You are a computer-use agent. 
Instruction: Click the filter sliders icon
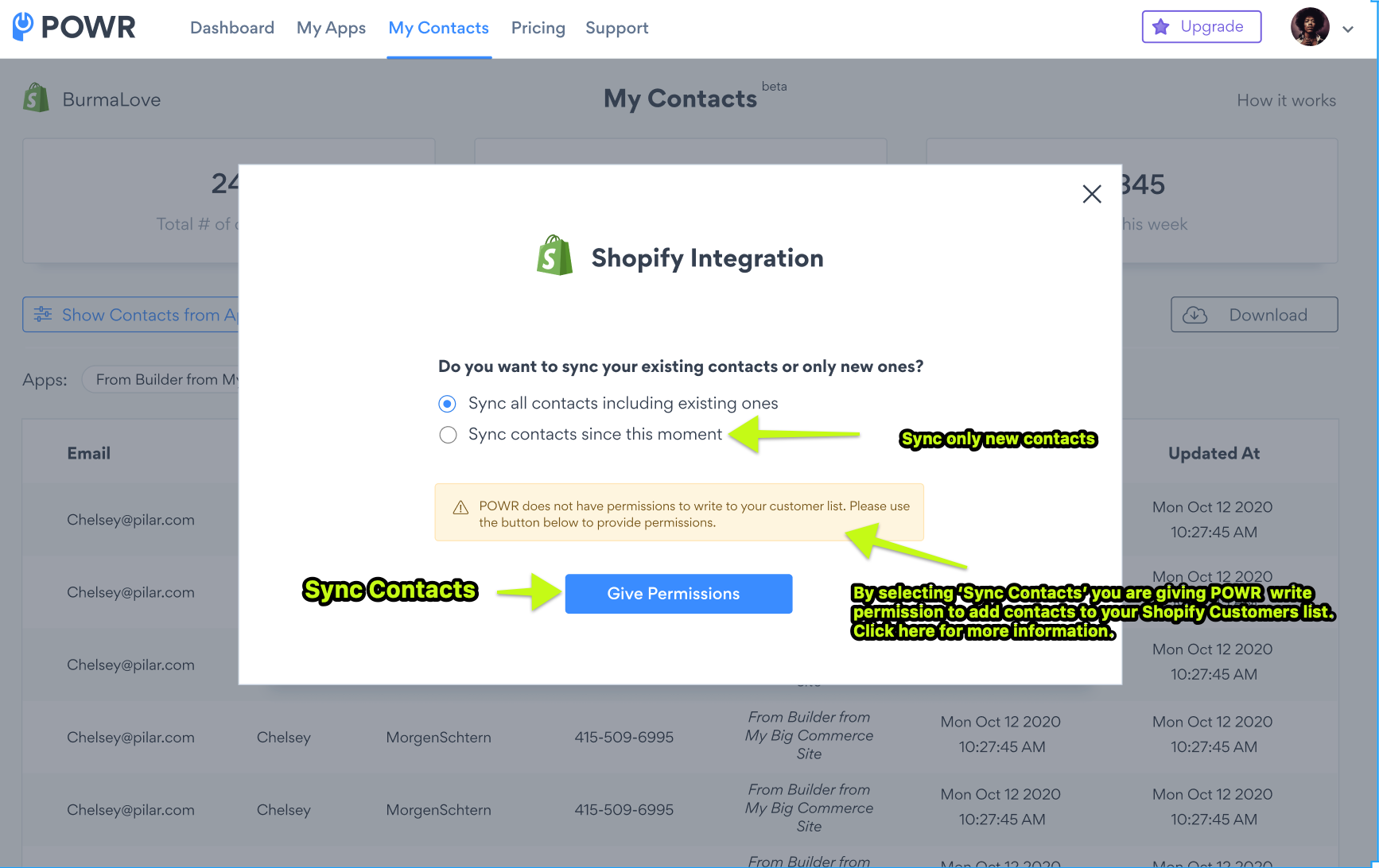point(43,314)
